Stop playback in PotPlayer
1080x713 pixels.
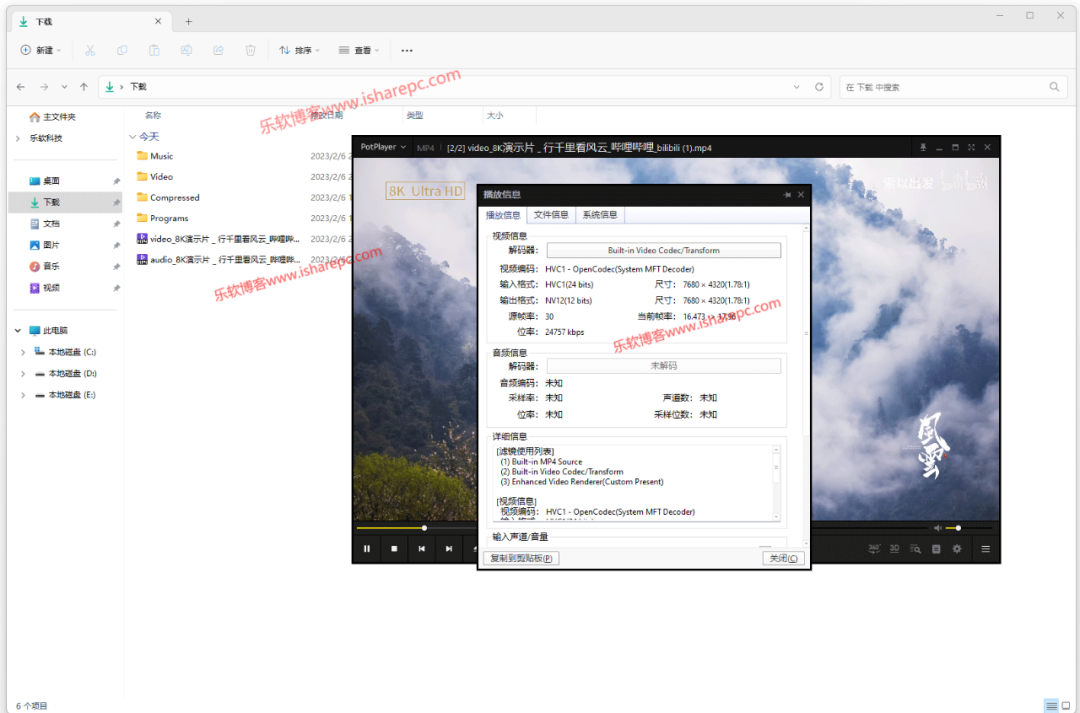[394, 549]
